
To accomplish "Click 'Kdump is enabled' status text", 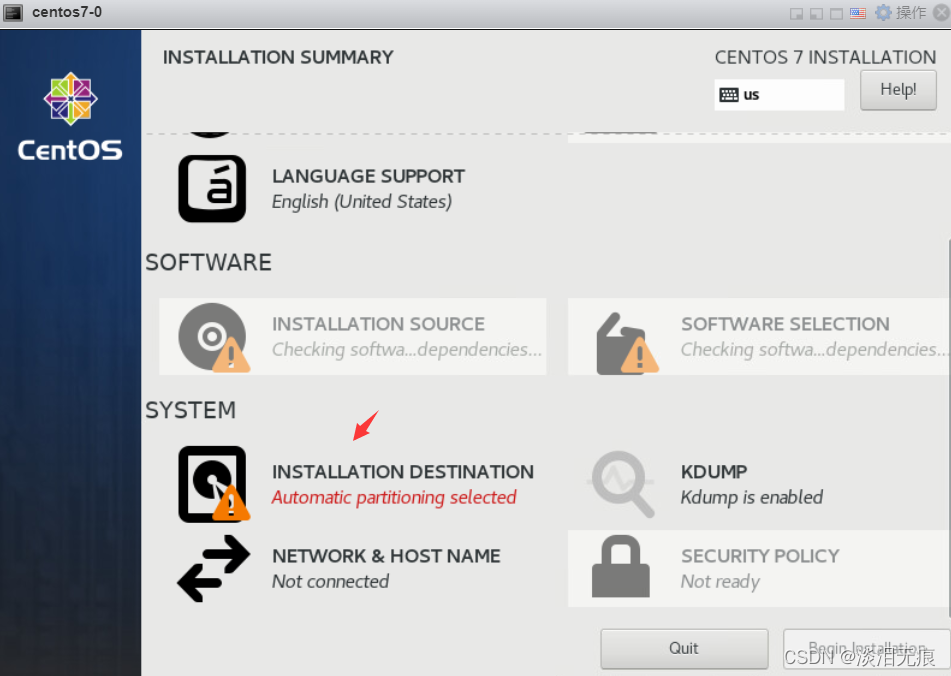I will point(751,498).
